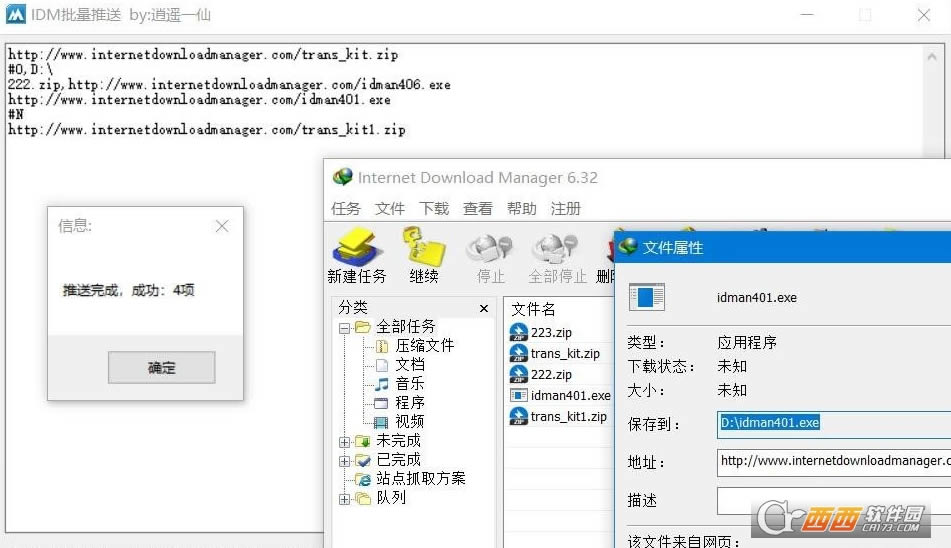Open the 查看 menu
Screen dimensions: 951x548
[478, 209]
